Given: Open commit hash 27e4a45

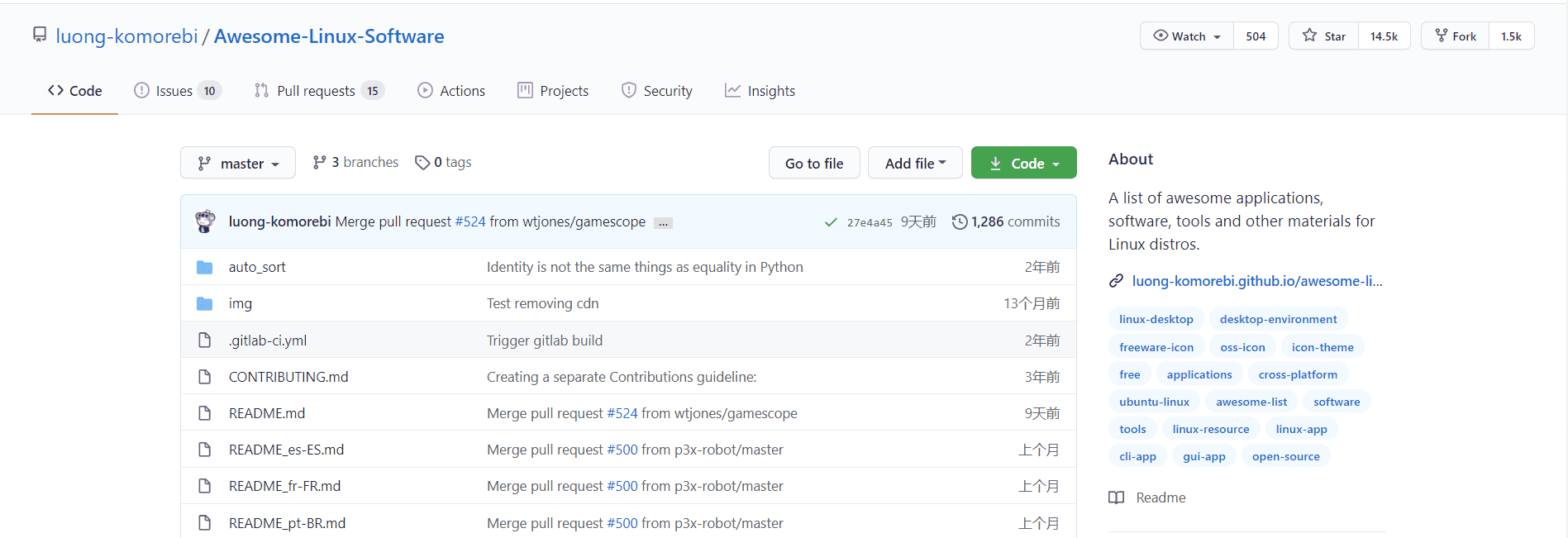Looking at the screenshot, I should point(870,222).
